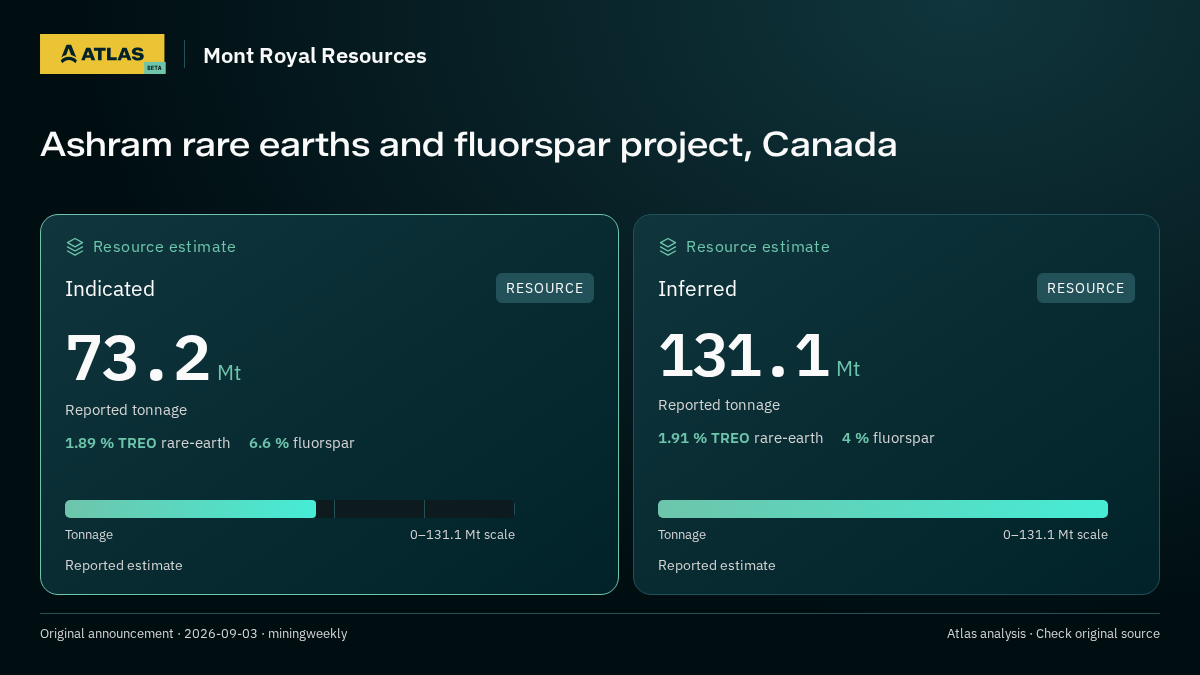This screenshot has width=1200, height=675.
Task: Click the 1.89 % TREO rare-earth grade
Action: (148, 443)
